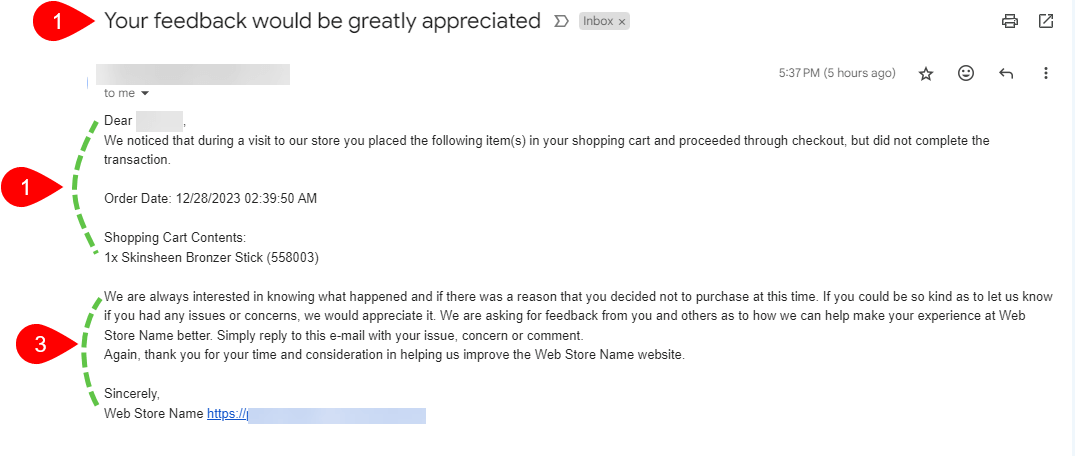The height and width of the screenshot is (456, 1075).
Task: Click the "1x Skinsheen Bronzer Stick (558003)" text
Action: (211, 257)
